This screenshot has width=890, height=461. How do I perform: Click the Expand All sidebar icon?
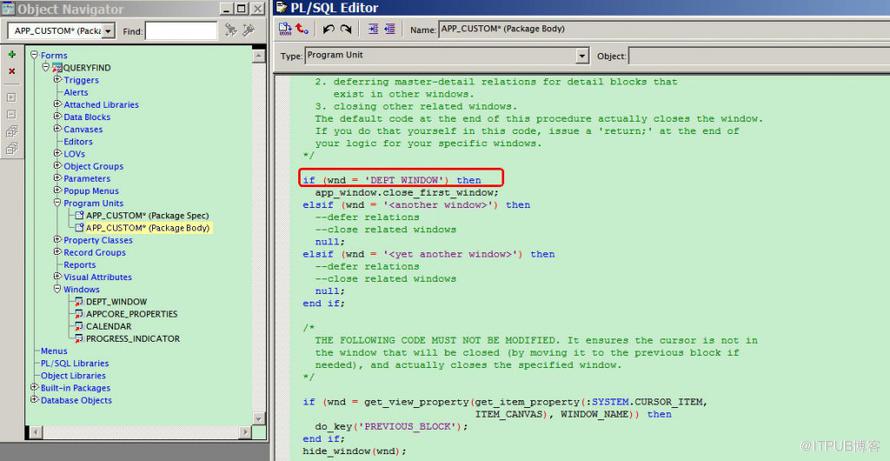click(x=11, y=131)
